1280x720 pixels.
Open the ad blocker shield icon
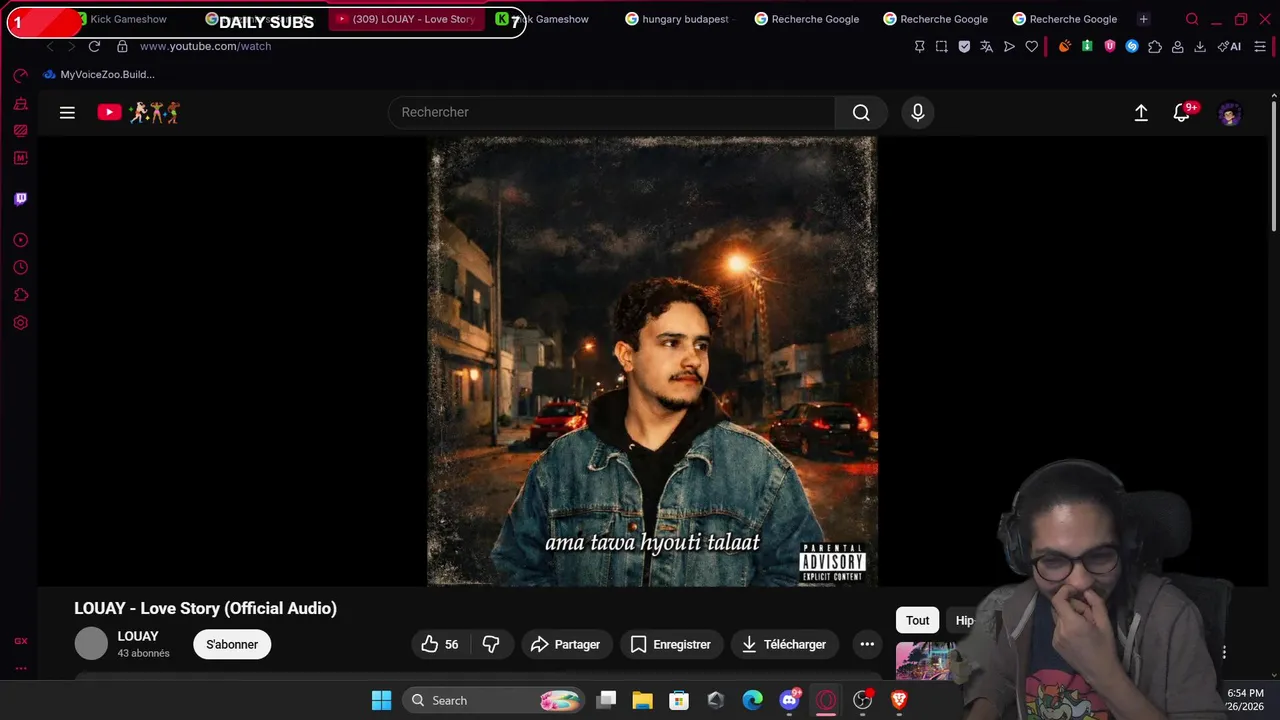click(964, 46)
